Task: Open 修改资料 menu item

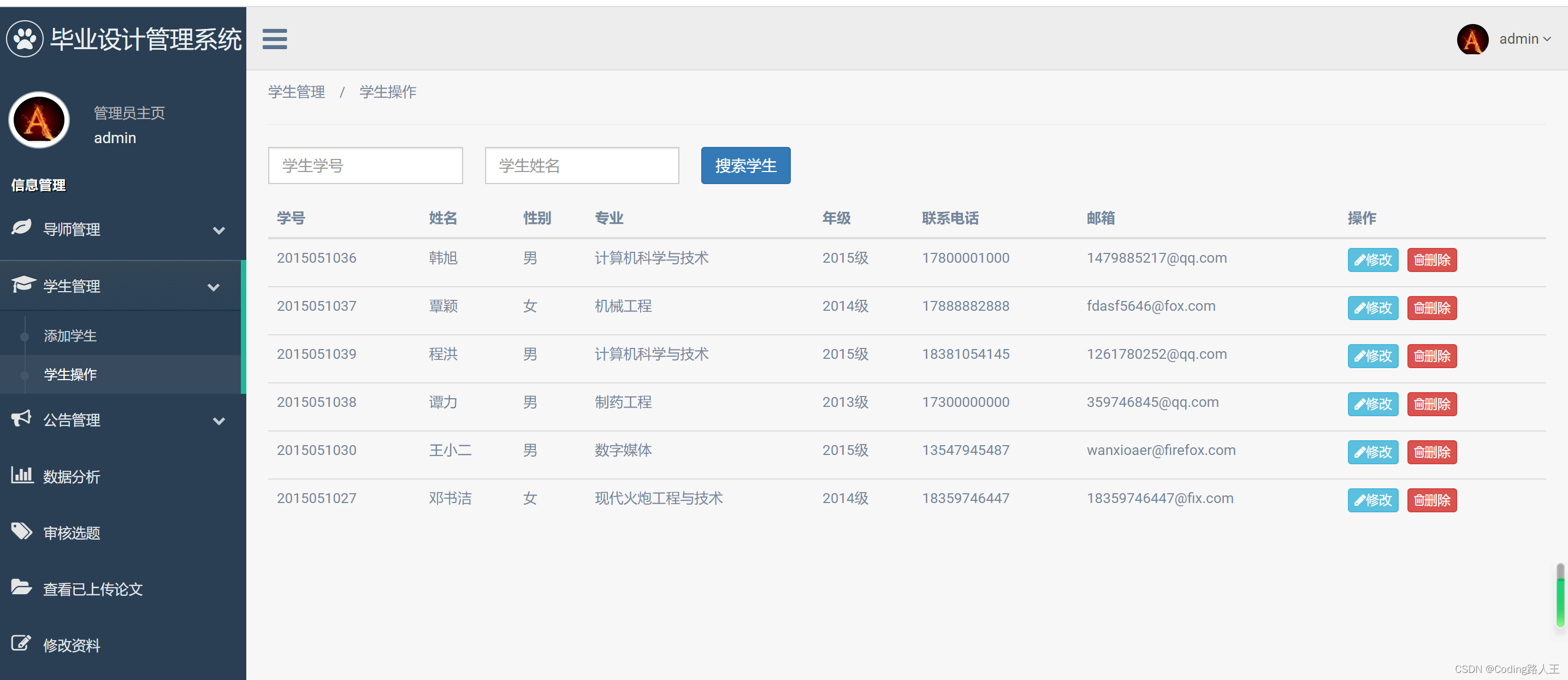Action: point(71,645)
